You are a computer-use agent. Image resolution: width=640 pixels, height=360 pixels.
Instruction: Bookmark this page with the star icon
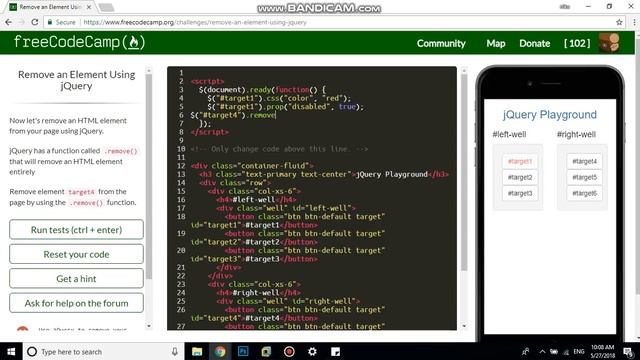[619, 22]
